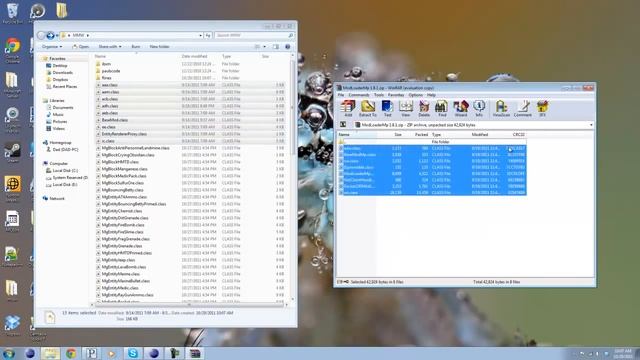Viewport: 640px width, 360px height.
Task: Open the Dropbox desktop shortcut
Action: coord(12,325)
